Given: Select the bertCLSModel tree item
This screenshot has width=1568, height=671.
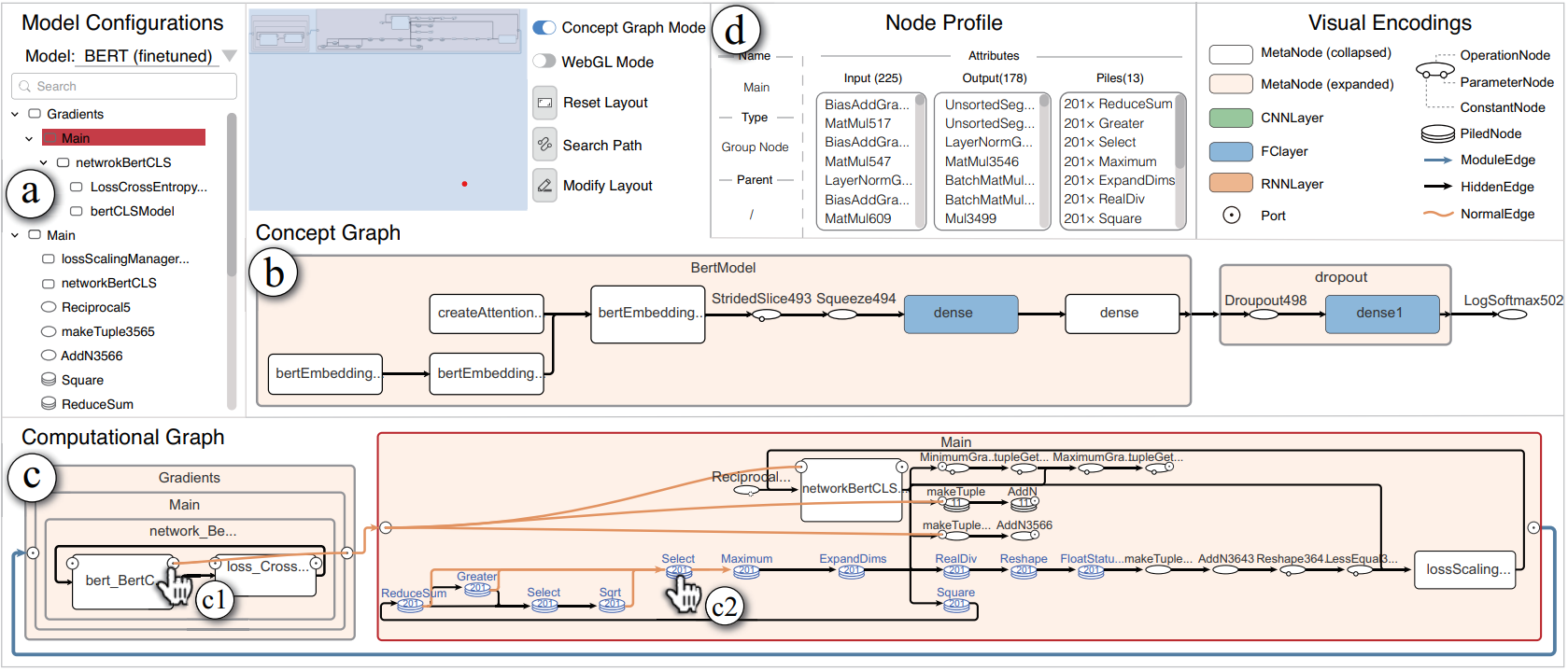Looking at the screenshot, I should tap(132, 211).
